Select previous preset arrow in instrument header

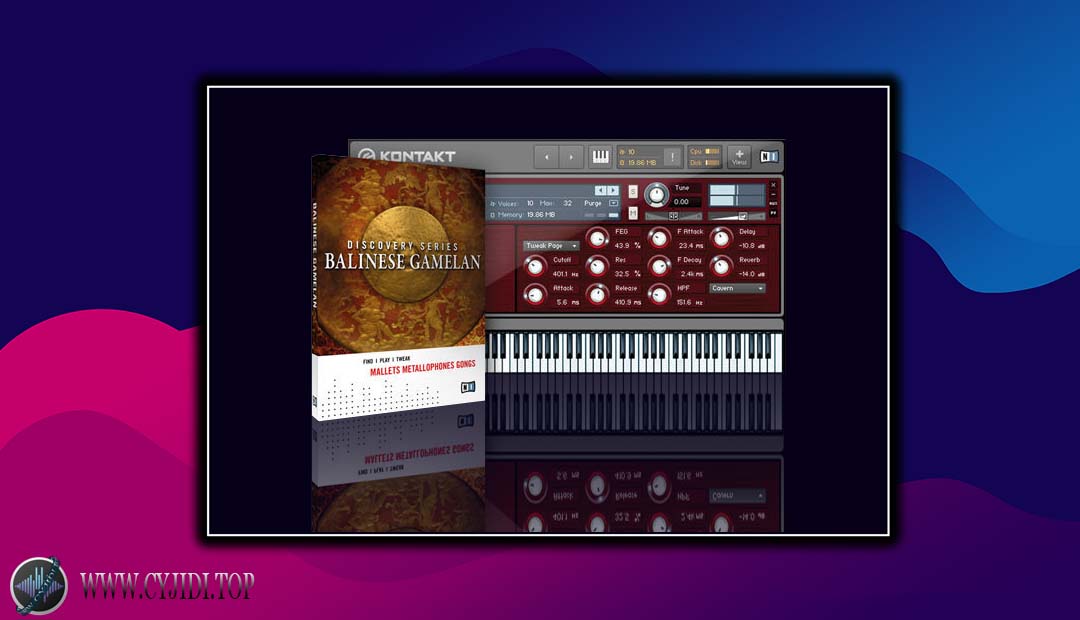pyautogui.click(x=601, y=190)
